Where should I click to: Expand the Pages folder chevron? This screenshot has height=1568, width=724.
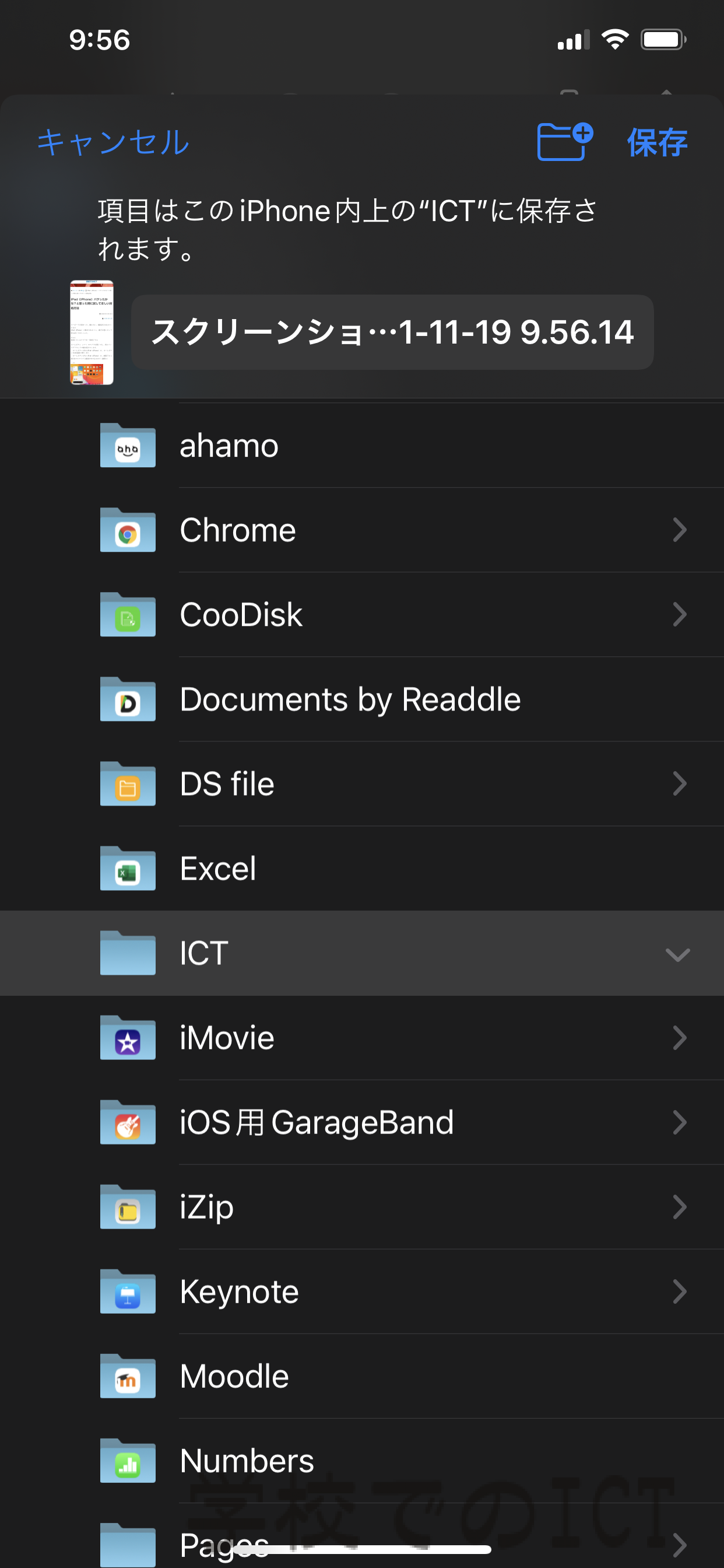click(680, 1545)
